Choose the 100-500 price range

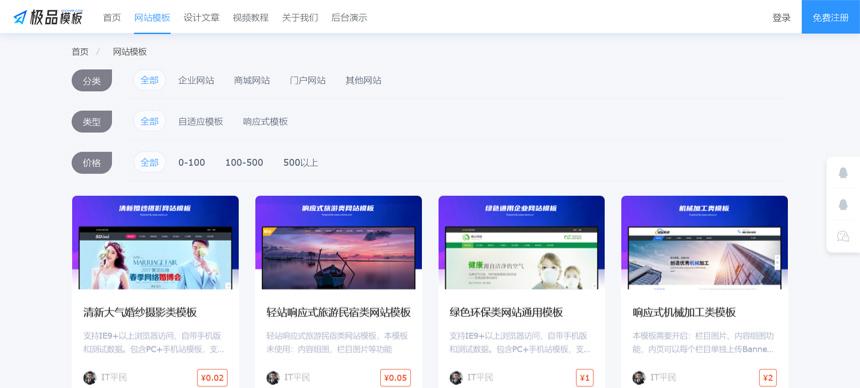coord(244,162)
